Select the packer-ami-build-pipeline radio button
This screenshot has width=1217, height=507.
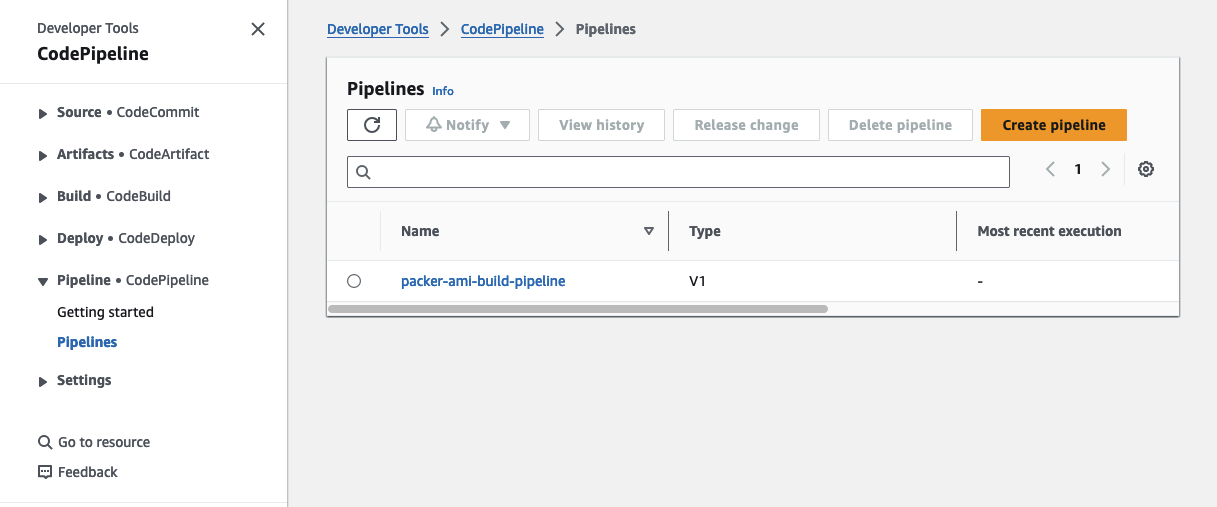354,281
